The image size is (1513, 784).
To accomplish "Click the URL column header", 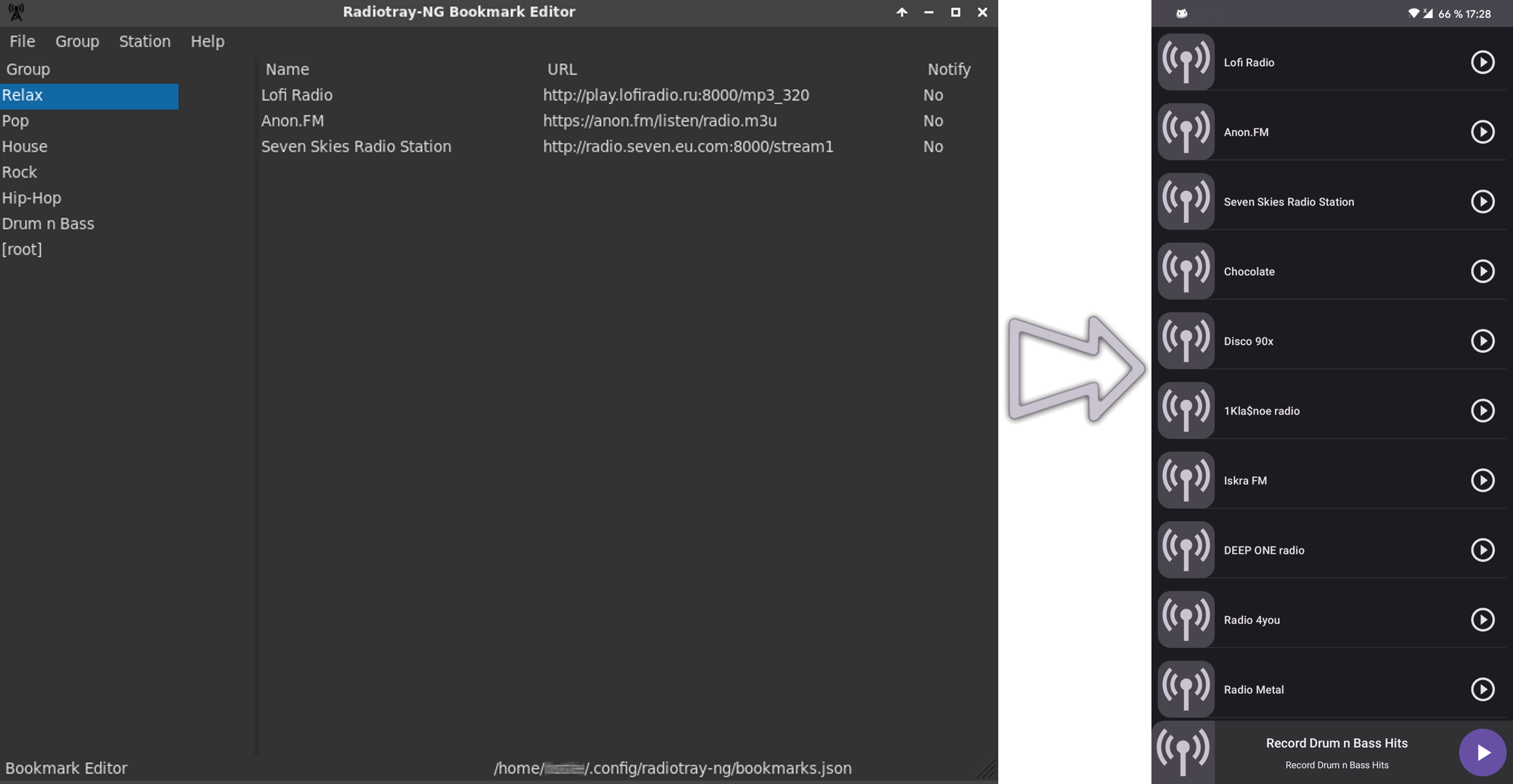I will [x=561, y=70].
